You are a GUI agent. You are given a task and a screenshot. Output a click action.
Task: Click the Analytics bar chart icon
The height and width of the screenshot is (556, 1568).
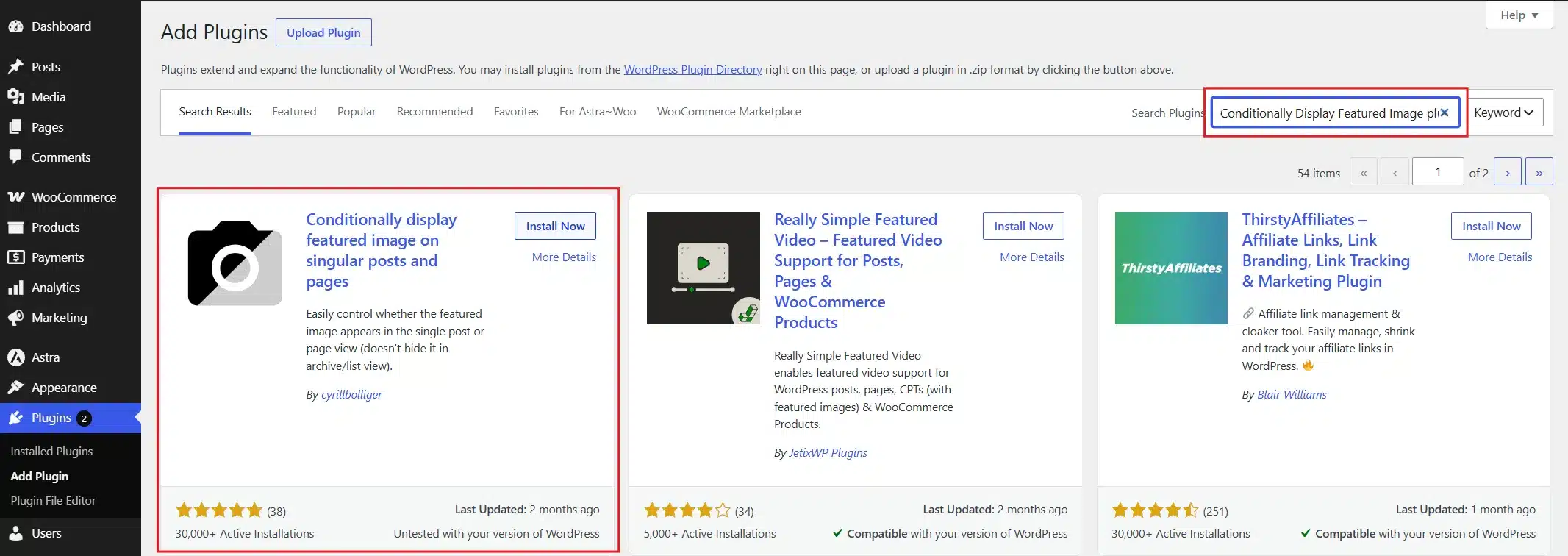click(15, 288)
